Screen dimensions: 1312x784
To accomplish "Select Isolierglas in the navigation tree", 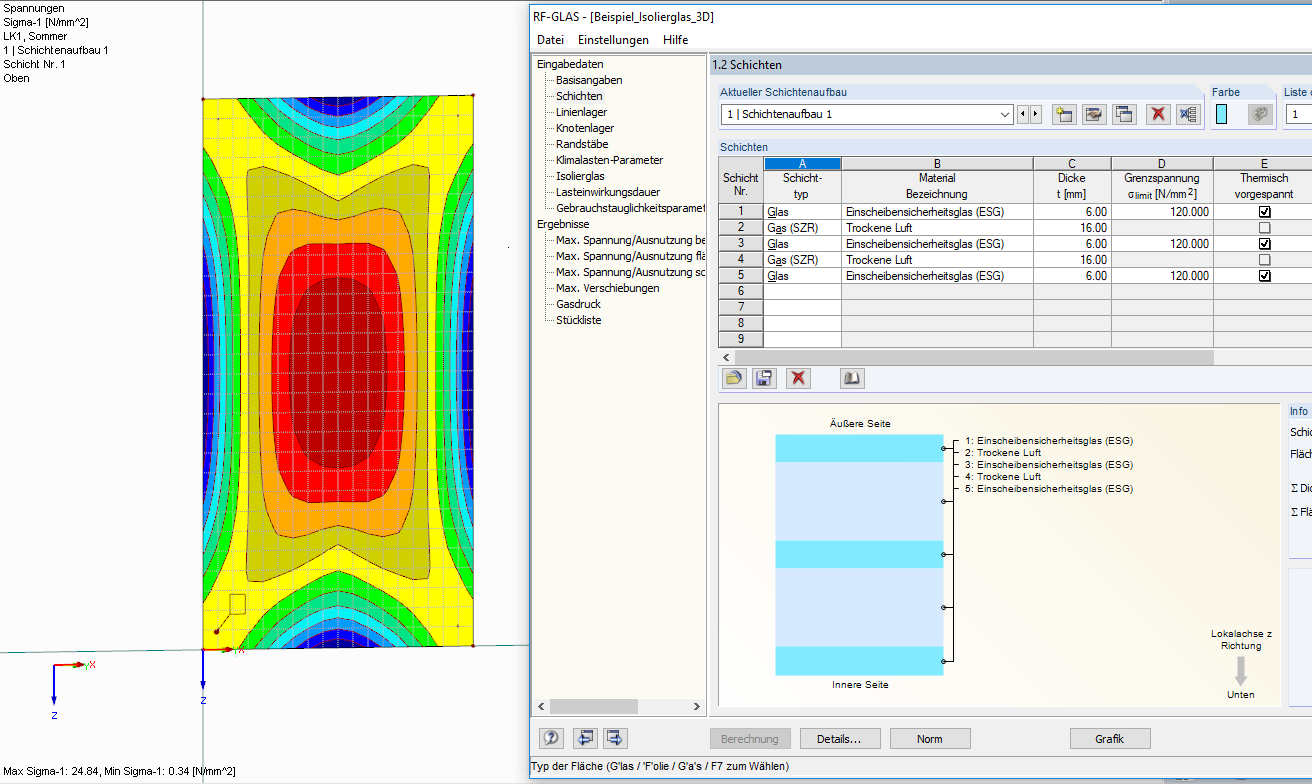I will coord(577,175).
